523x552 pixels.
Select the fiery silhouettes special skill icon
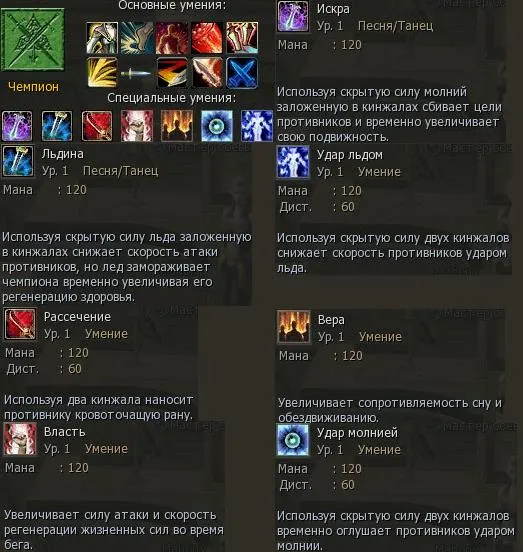[177, 126]
